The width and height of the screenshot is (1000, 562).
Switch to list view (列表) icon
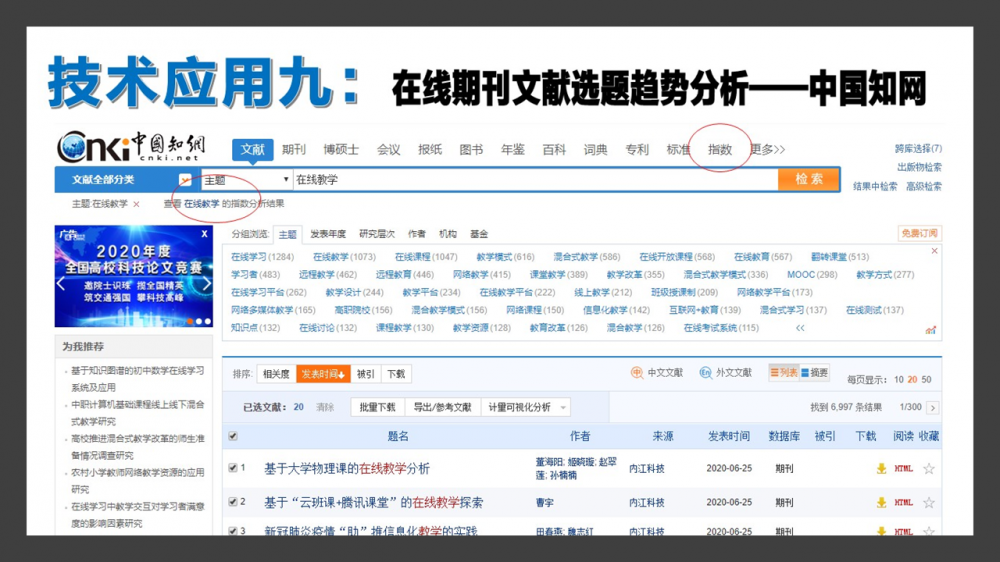[x=783, y=373]
